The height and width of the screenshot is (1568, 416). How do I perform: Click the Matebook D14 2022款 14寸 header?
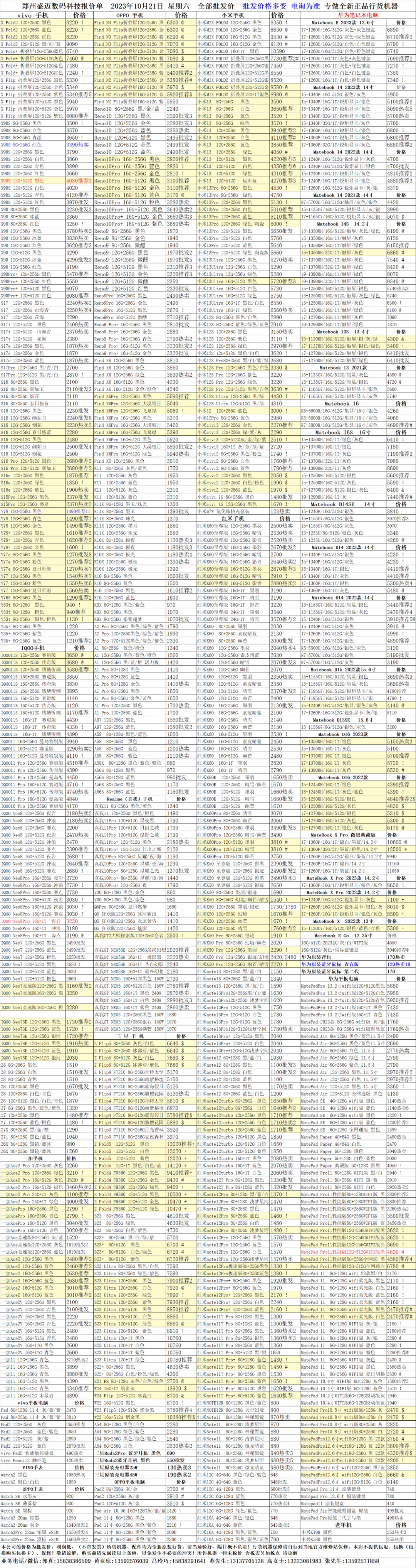(343, 598)
